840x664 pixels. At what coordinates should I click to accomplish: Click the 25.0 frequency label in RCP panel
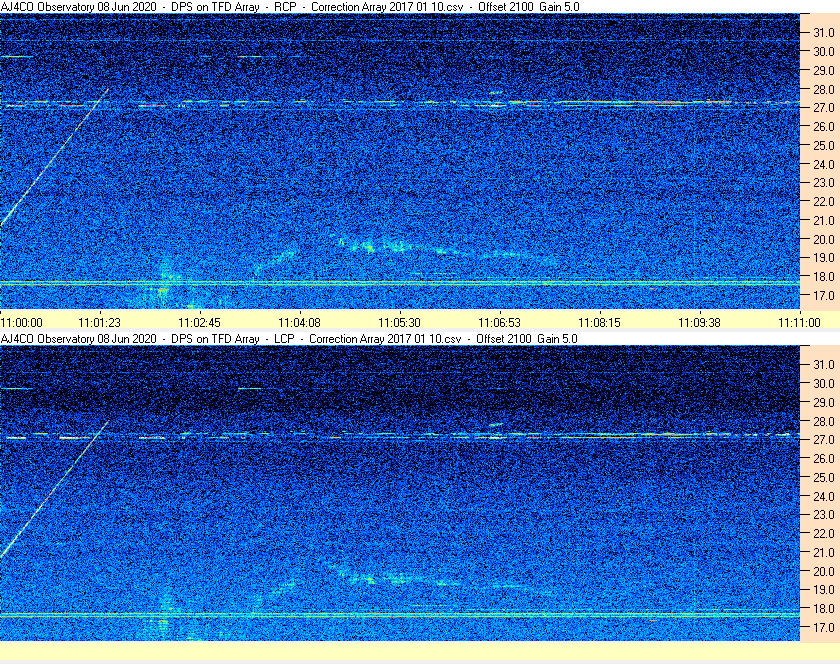(x=824, y=145)
